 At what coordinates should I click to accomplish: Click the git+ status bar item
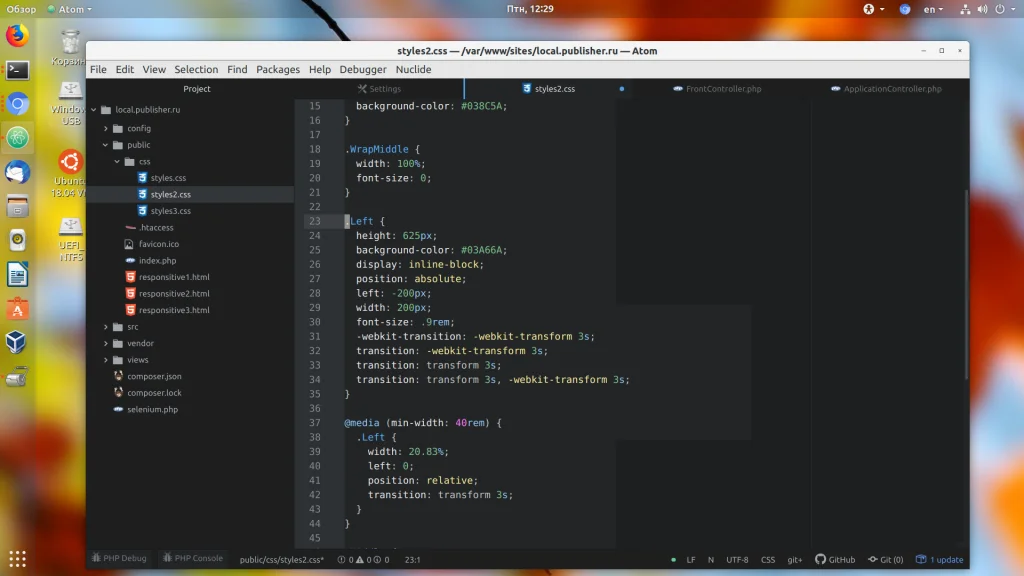coord(794,560)
